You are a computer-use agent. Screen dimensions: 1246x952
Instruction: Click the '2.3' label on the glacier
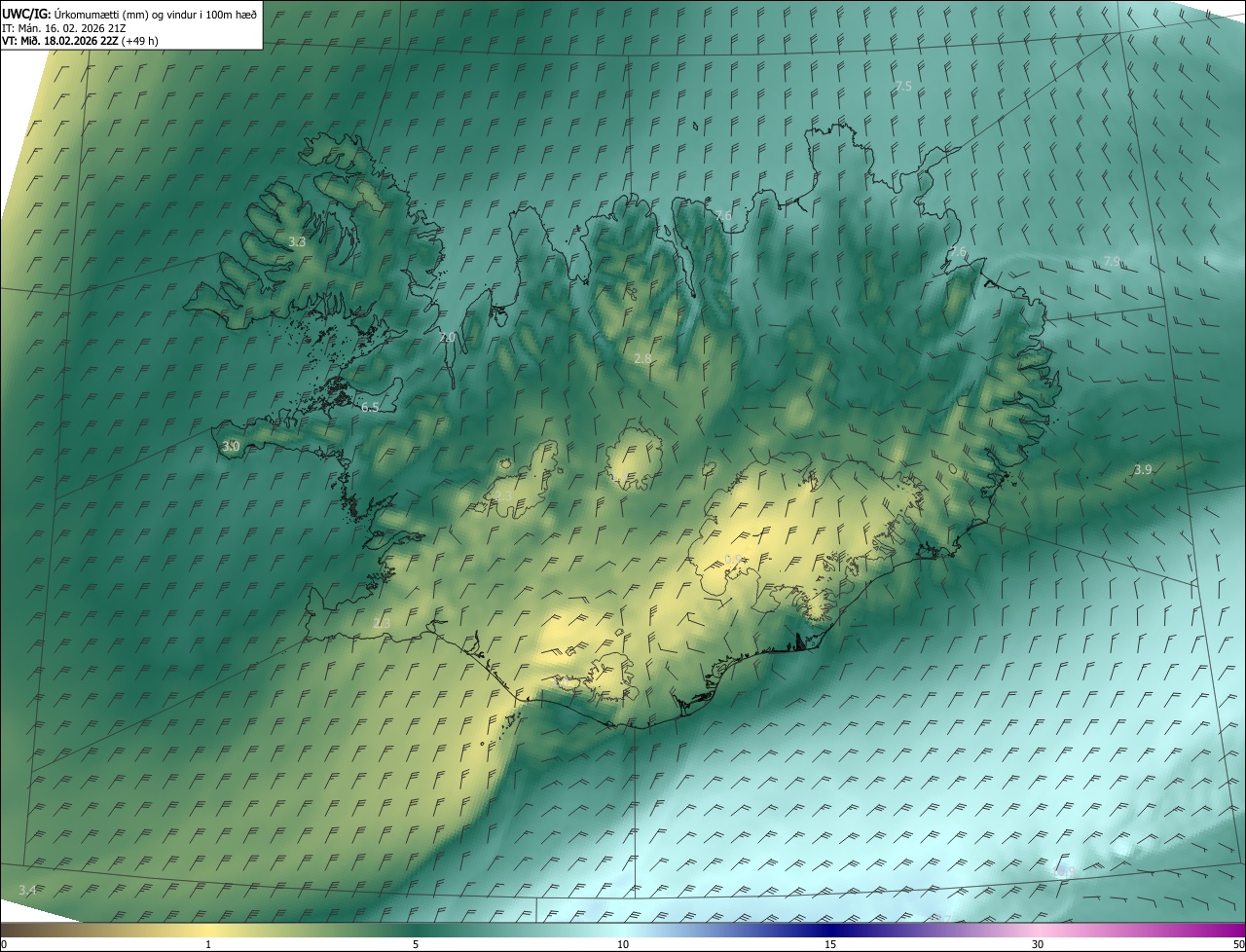click(503, 496)
